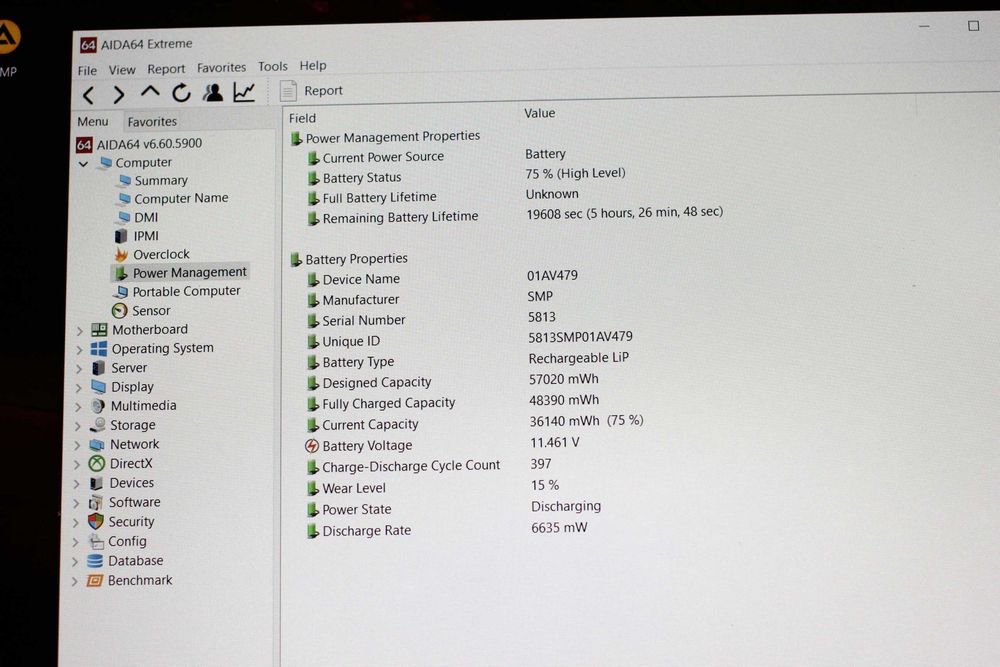Click the 5813SMP01AV479 Unique ID value

click(580, 337)
